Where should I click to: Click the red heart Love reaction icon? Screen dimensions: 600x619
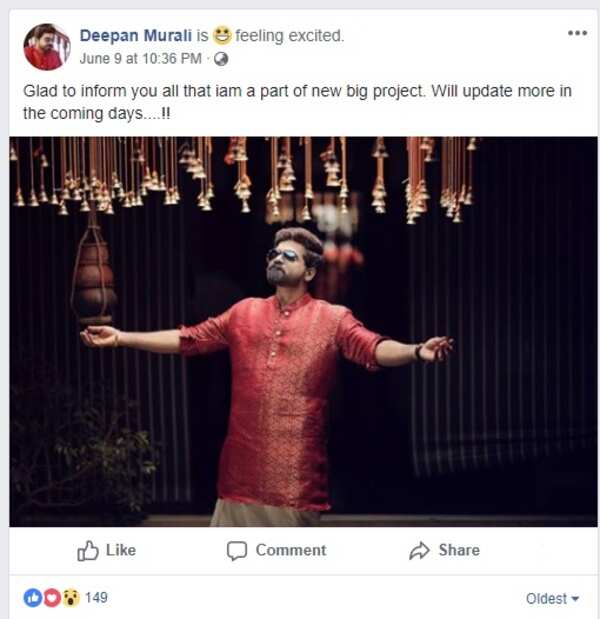click(x=51, y=598)
